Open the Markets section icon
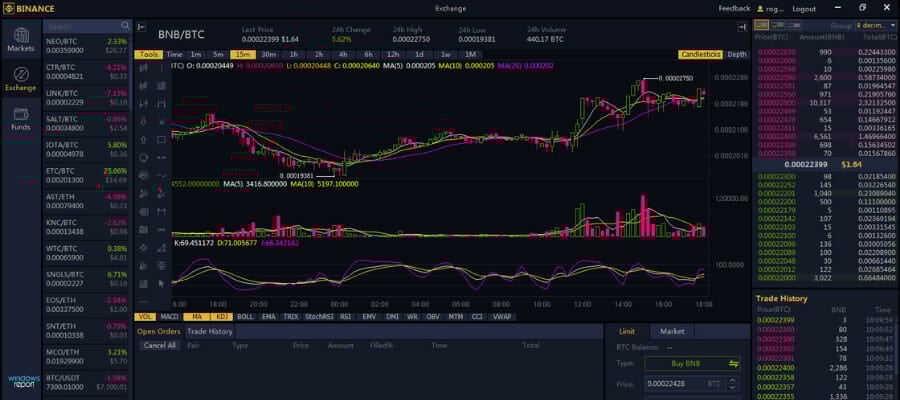 (x=21, y=36)
